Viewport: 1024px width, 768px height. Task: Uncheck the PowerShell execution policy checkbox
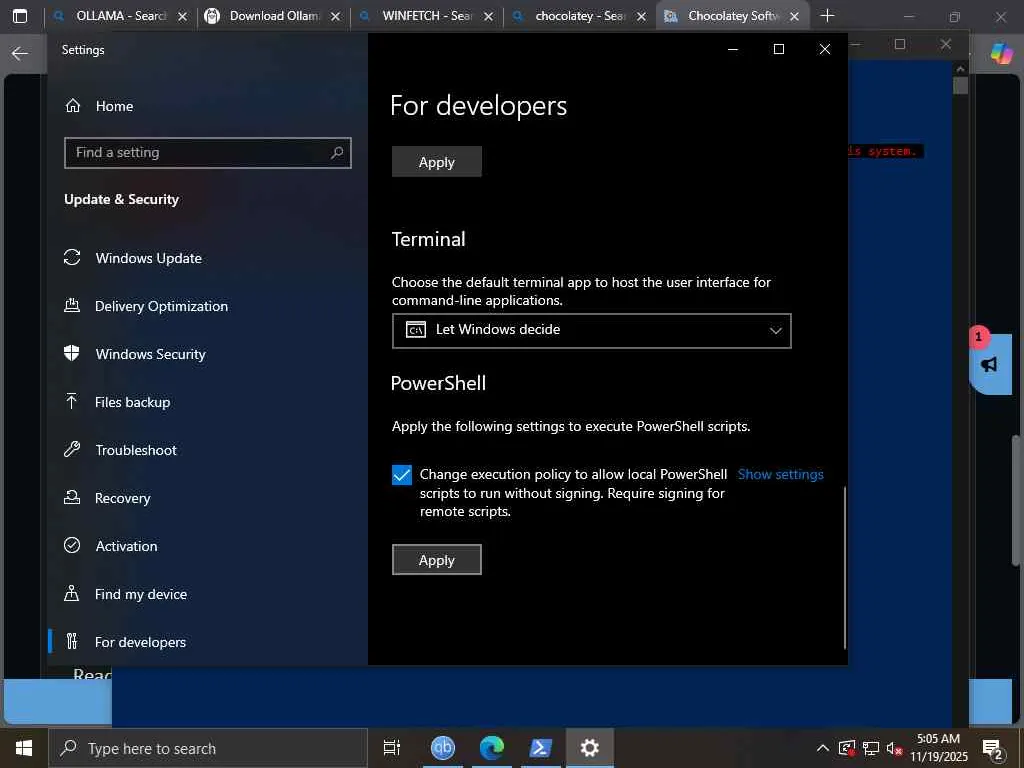(402, 475)
